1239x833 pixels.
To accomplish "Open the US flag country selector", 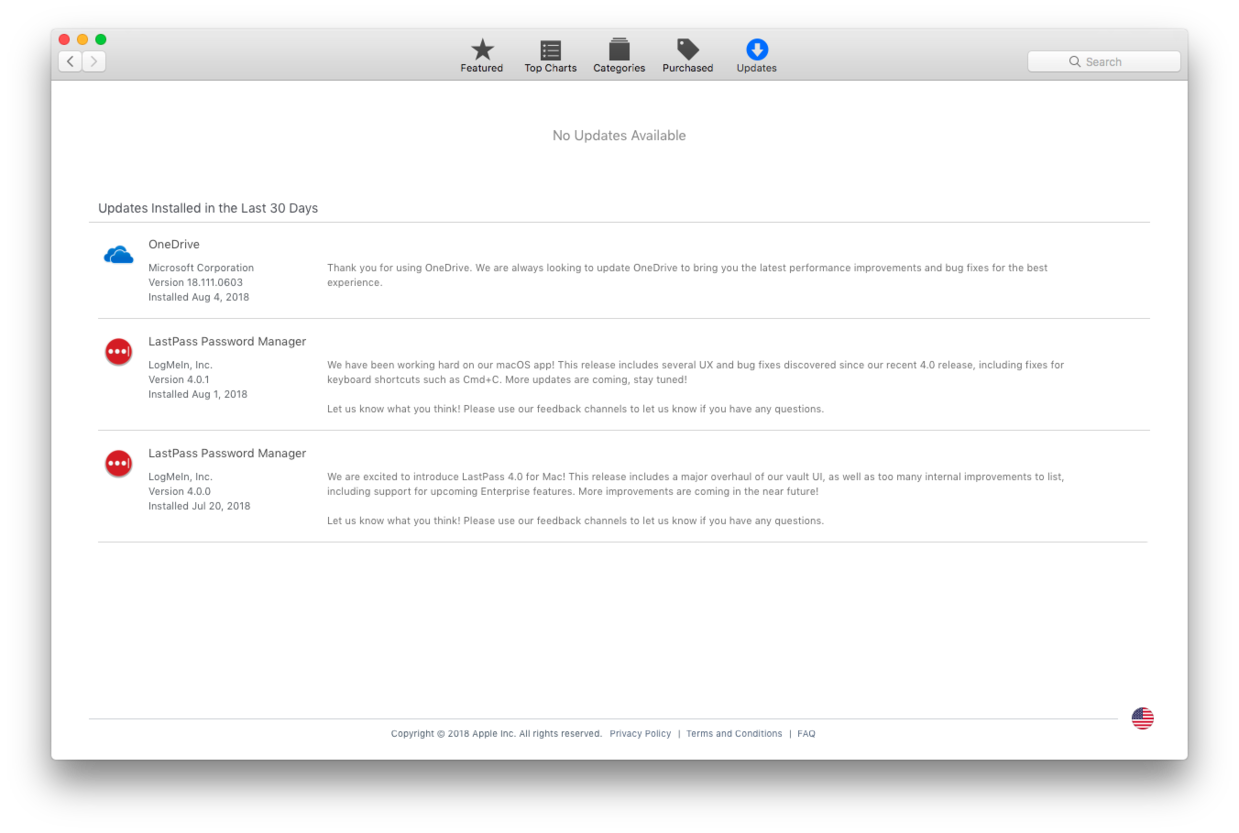I will click(x=1142, y=718).
